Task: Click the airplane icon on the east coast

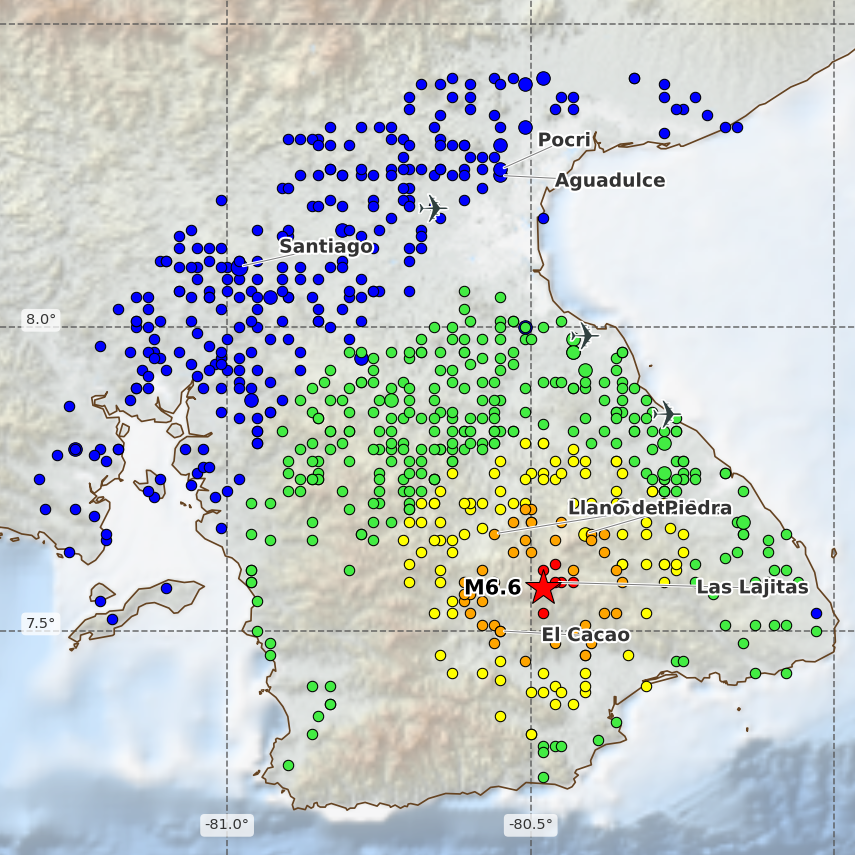Action: (666, 414)
